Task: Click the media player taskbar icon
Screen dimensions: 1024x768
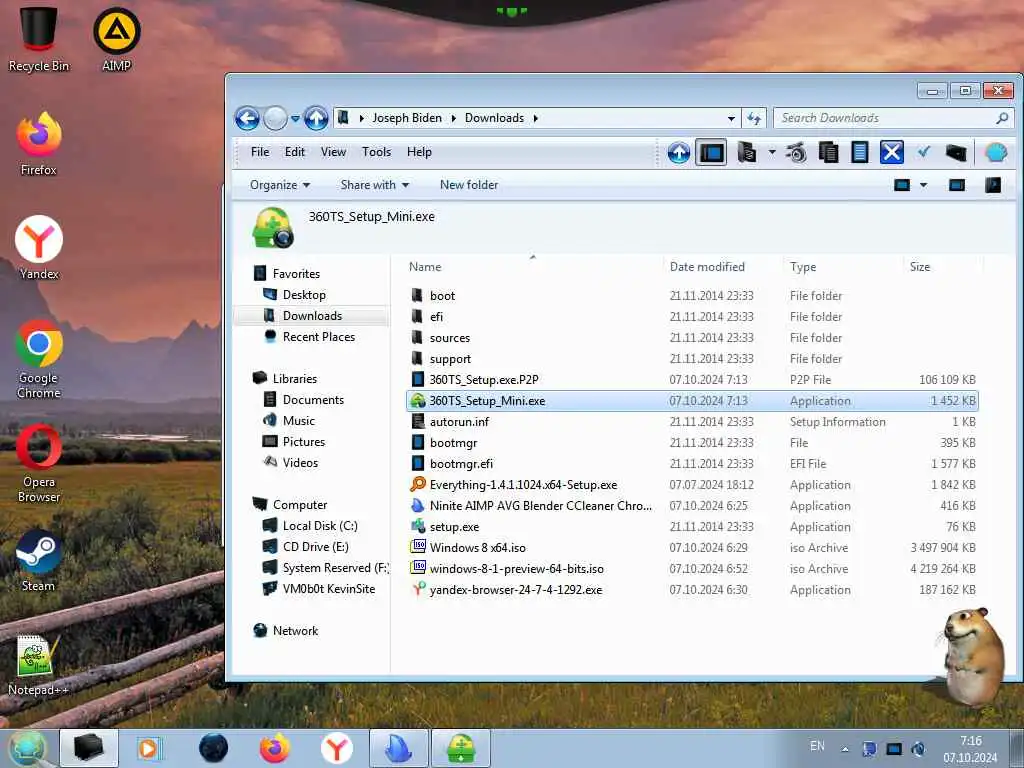Action: coord(149,748)
